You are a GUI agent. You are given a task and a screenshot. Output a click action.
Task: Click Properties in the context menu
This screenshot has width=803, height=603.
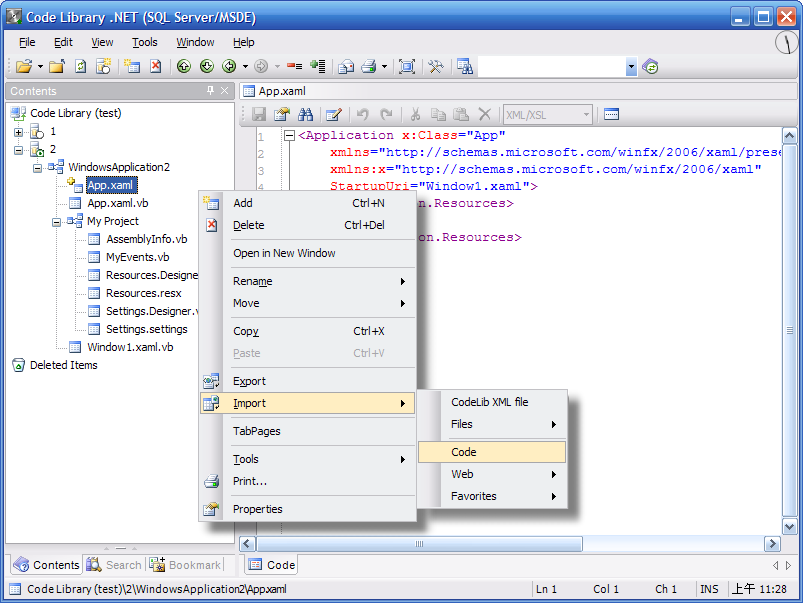[x=308, y=509]
